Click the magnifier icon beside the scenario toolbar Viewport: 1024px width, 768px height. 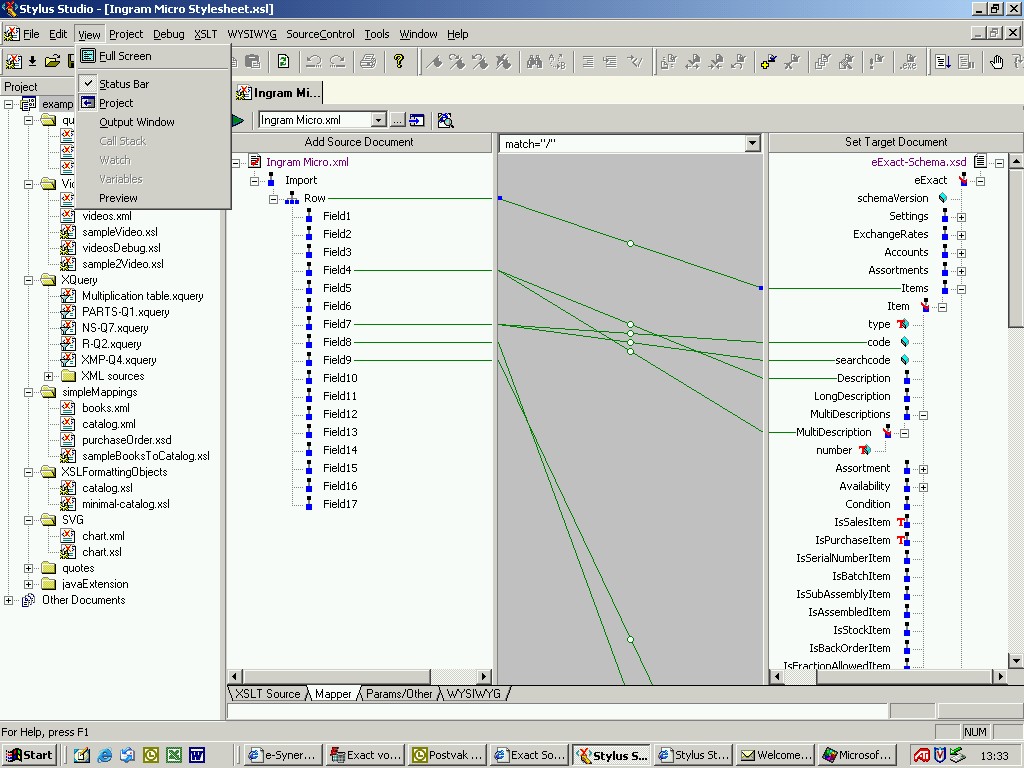tap(445, 120)
